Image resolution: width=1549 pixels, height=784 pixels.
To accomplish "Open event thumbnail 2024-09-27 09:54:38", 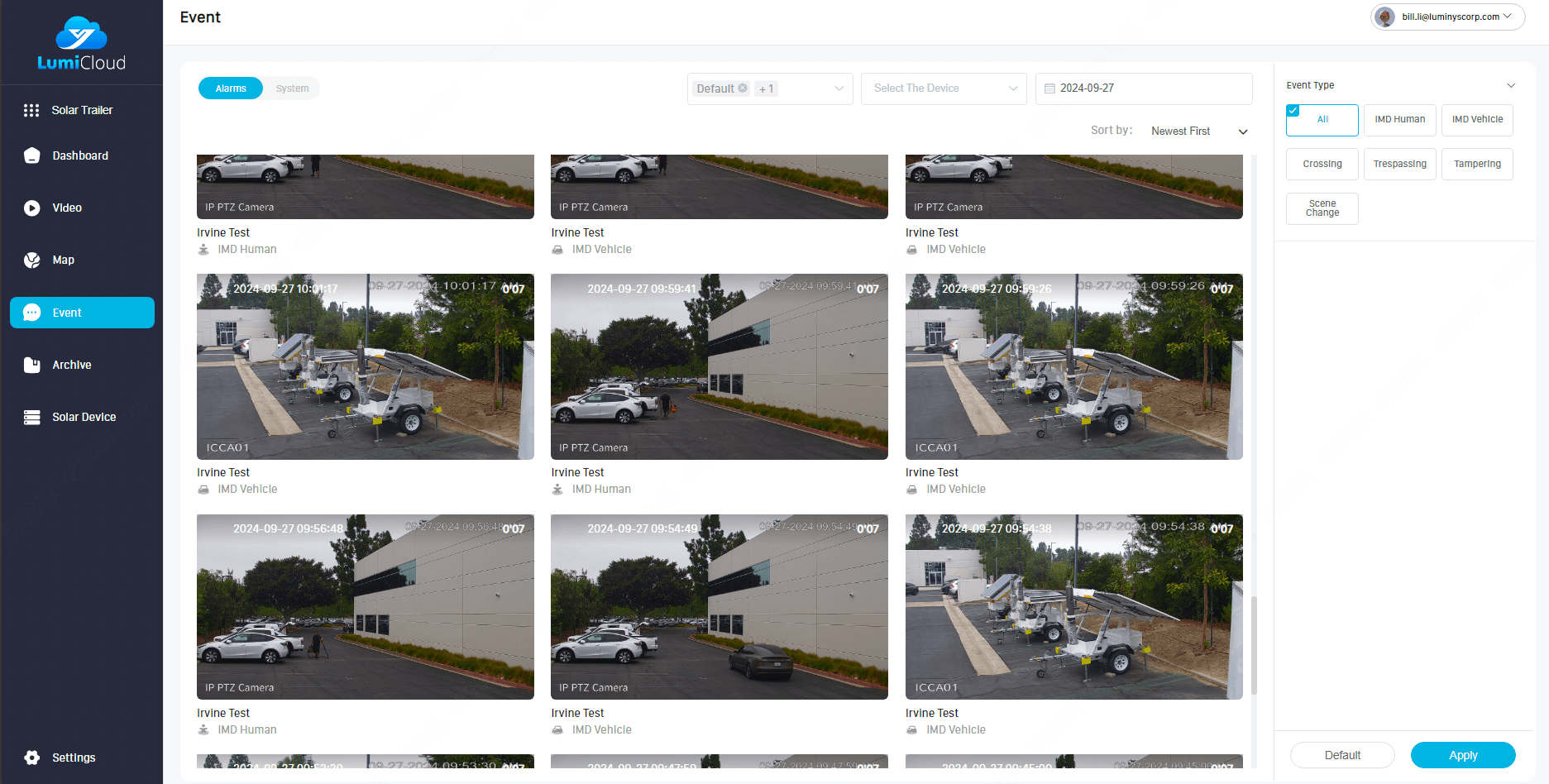I will tap(1073, 607).
